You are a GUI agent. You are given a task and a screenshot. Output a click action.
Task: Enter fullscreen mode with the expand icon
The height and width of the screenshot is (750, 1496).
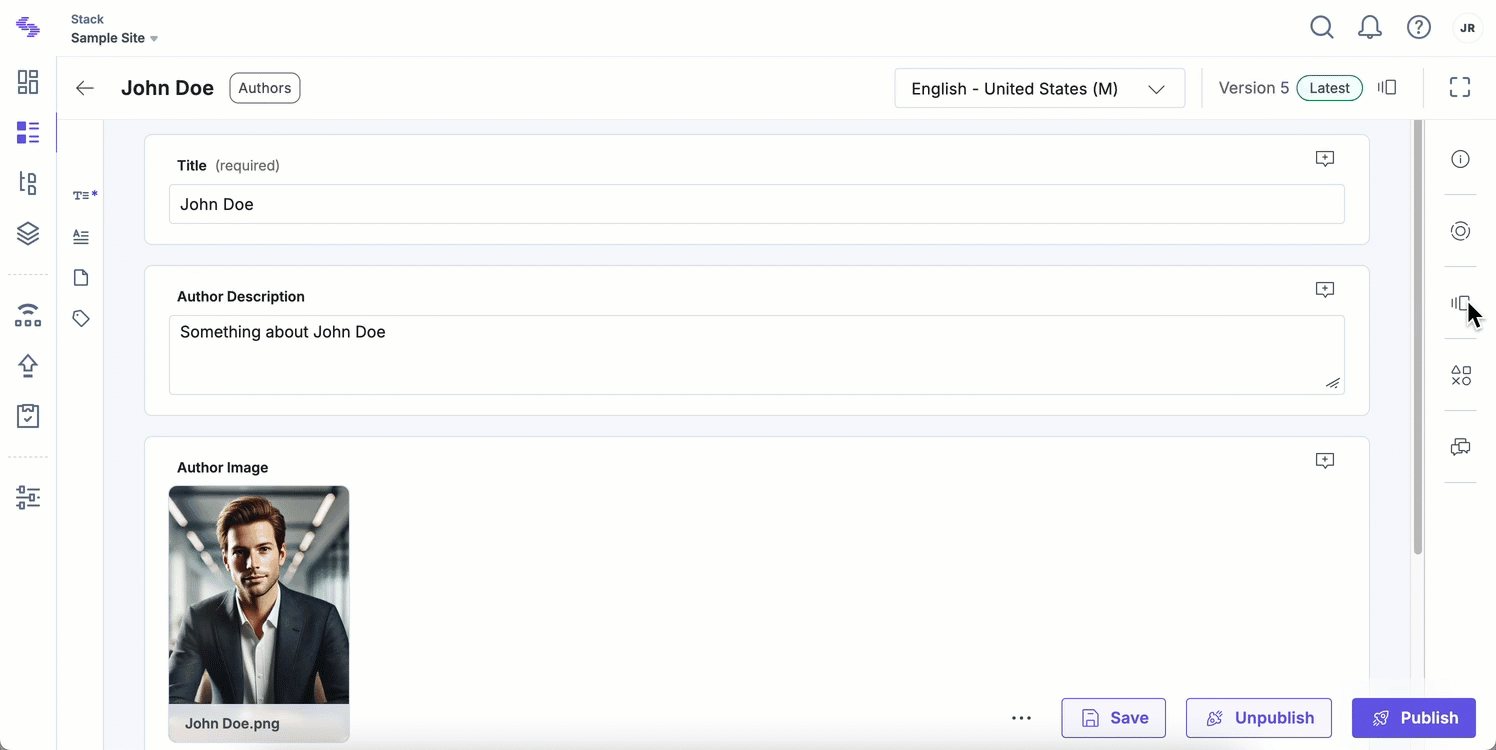(1460, 88)
